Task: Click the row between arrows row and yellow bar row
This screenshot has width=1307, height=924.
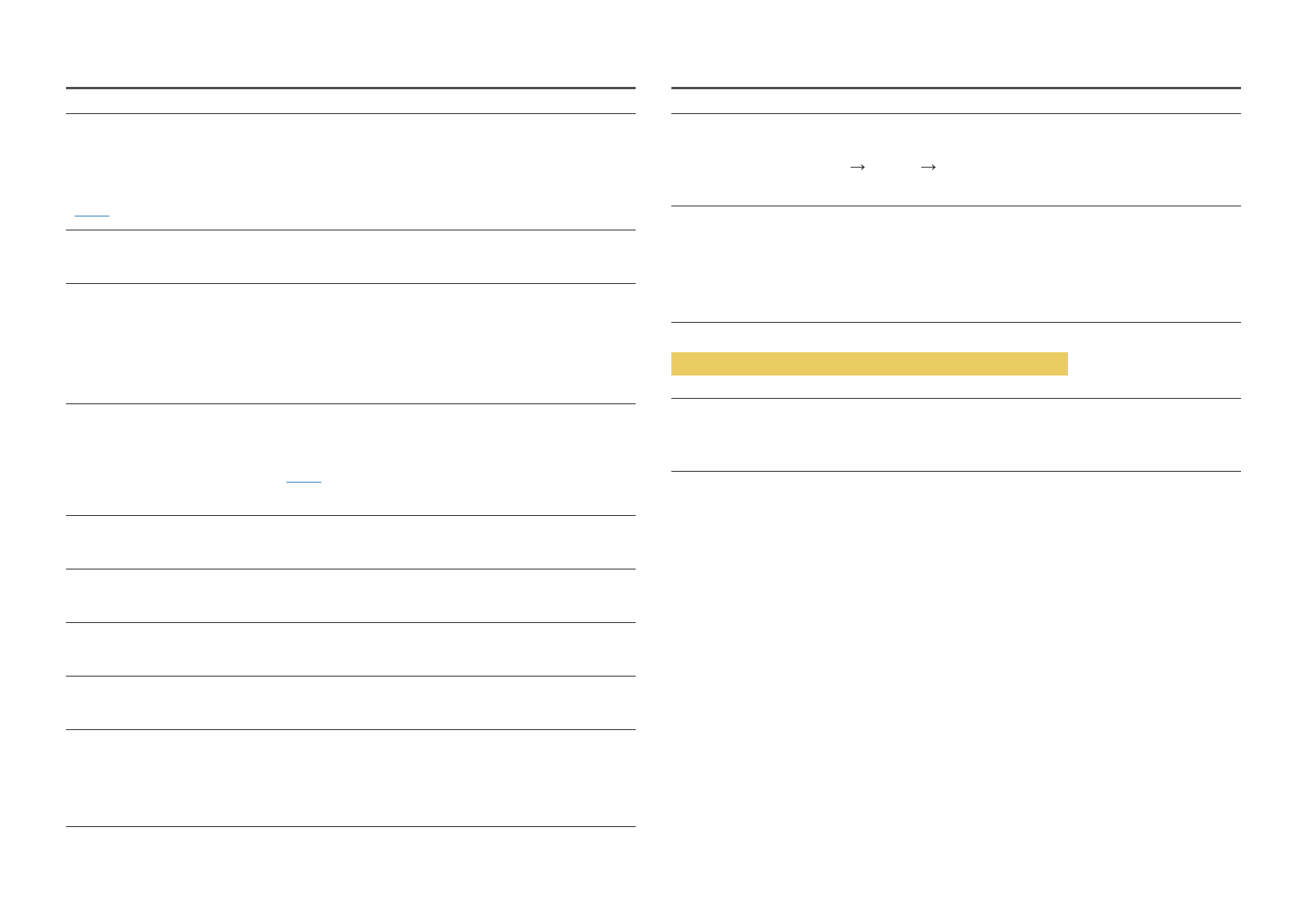Action: click(x=955, y=264)
